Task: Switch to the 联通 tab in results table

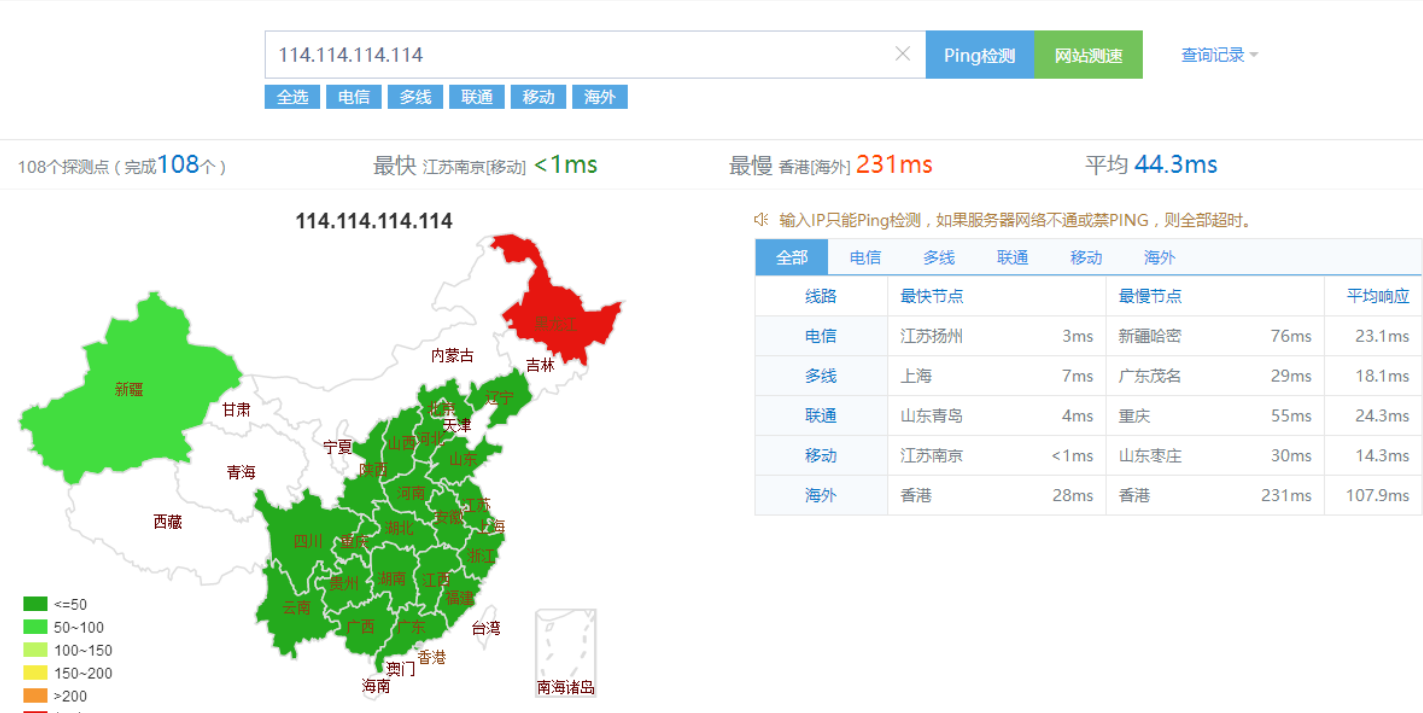Action: click(1012, 257)
